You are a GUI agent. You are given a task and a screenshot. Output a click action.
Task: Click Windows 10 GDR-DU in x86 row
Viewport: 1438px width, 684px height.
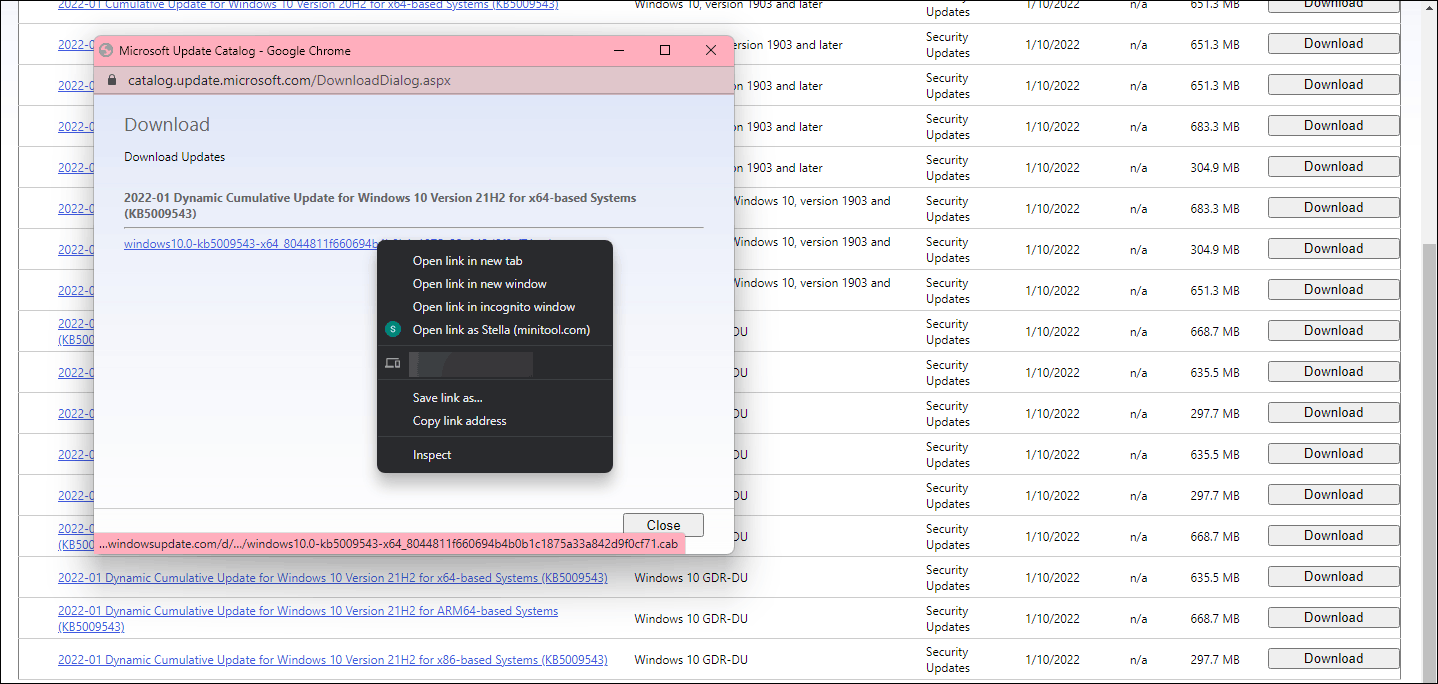coord(691,660)
